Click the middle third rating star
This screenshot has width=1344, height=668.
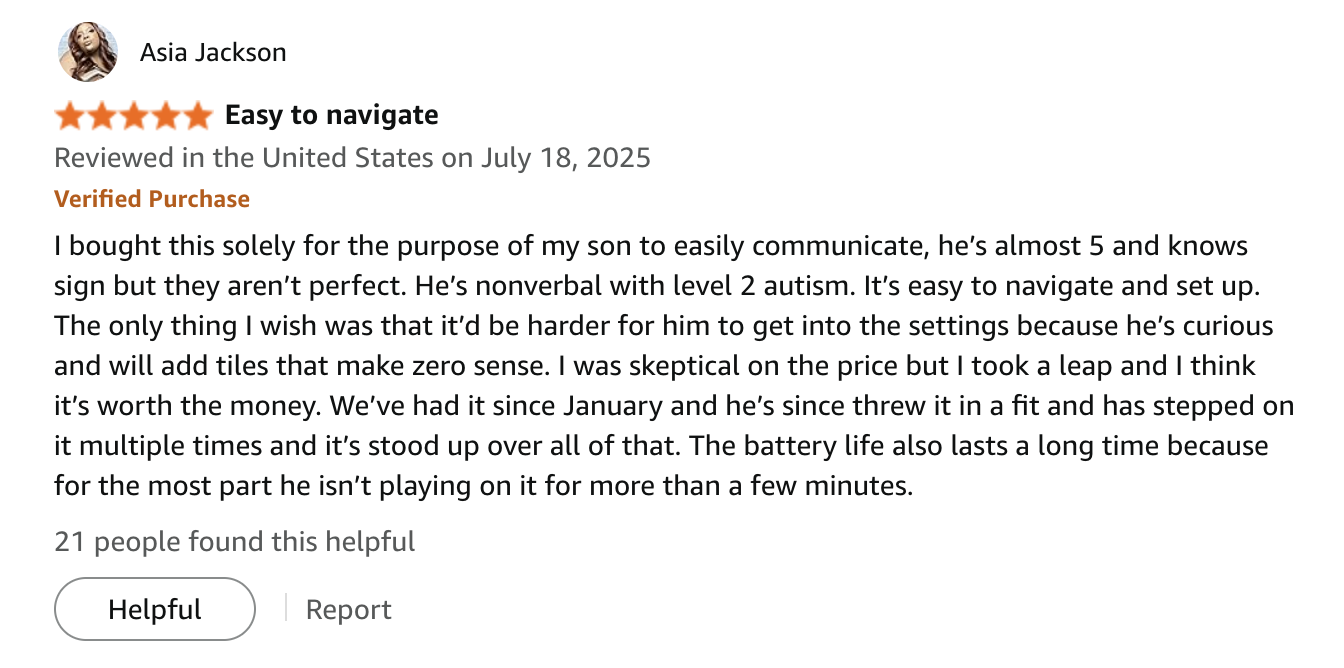134,116
